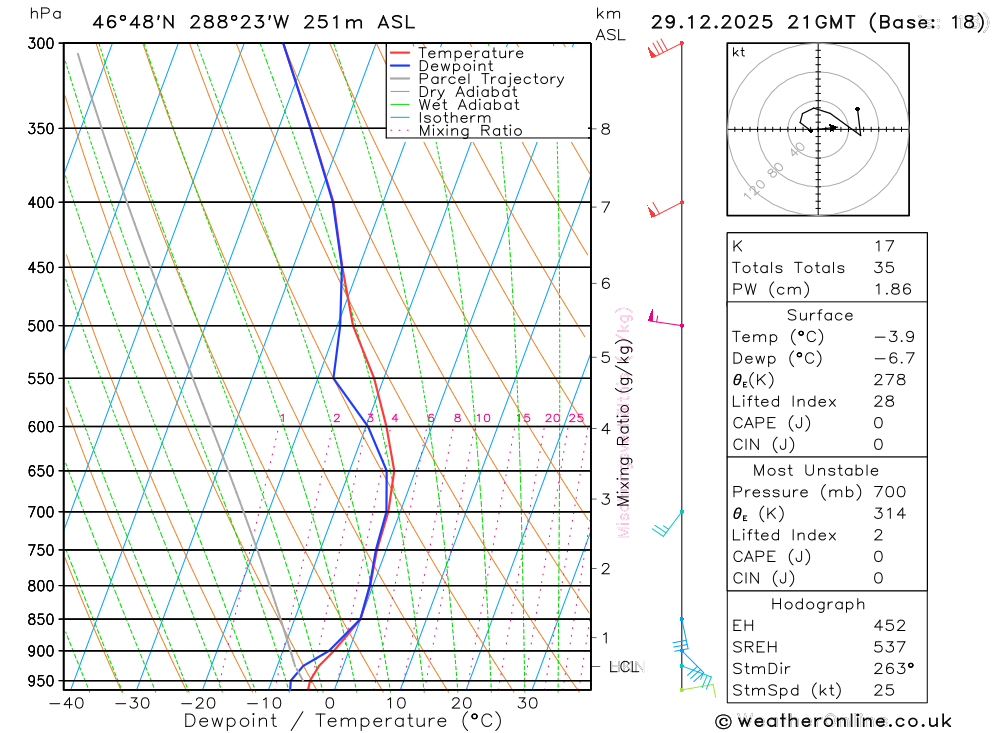
Task: Click the '120' ring label in hodograph
Action: [x=754, y=189]
